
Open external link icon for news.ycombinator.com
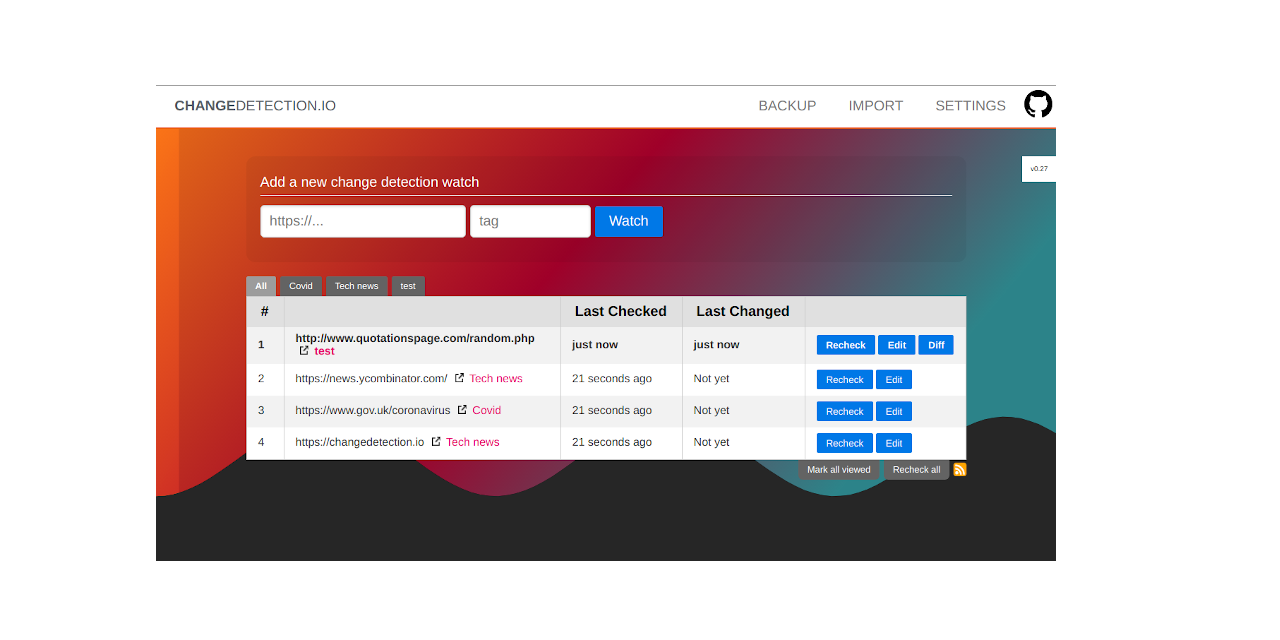click(x=459, y=378)
